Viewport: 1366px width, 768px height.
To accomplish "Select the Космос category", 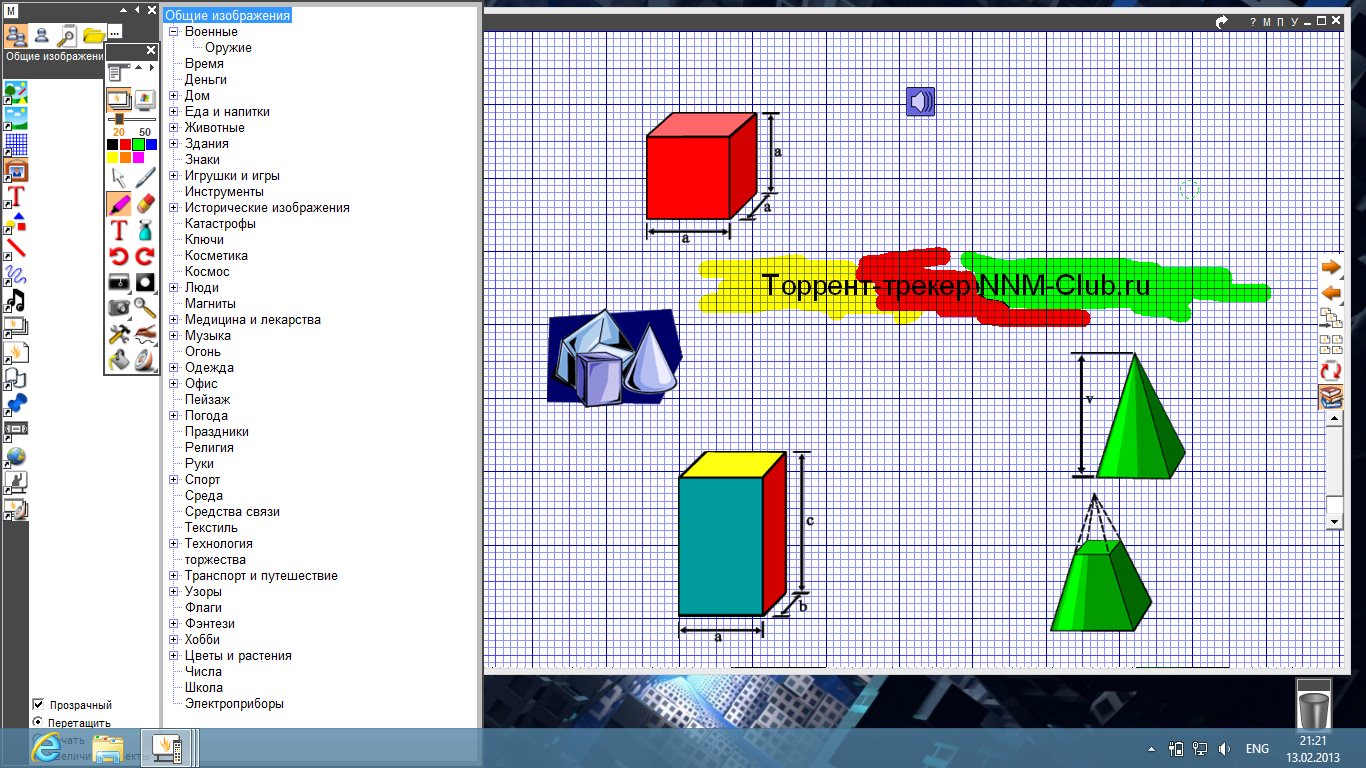I will [207, 272].
